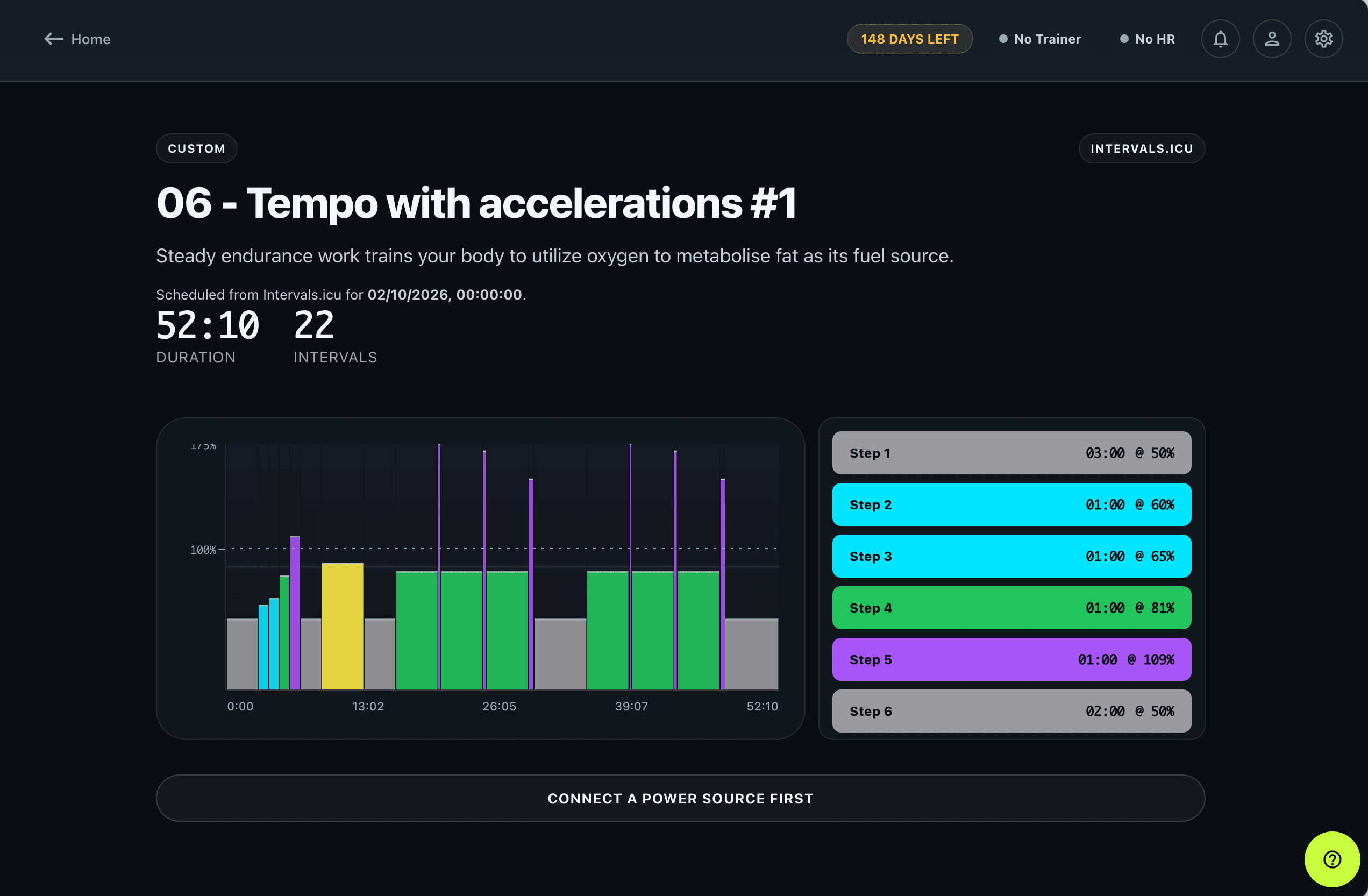Click the CUSTOM tag

pos(197,149)
